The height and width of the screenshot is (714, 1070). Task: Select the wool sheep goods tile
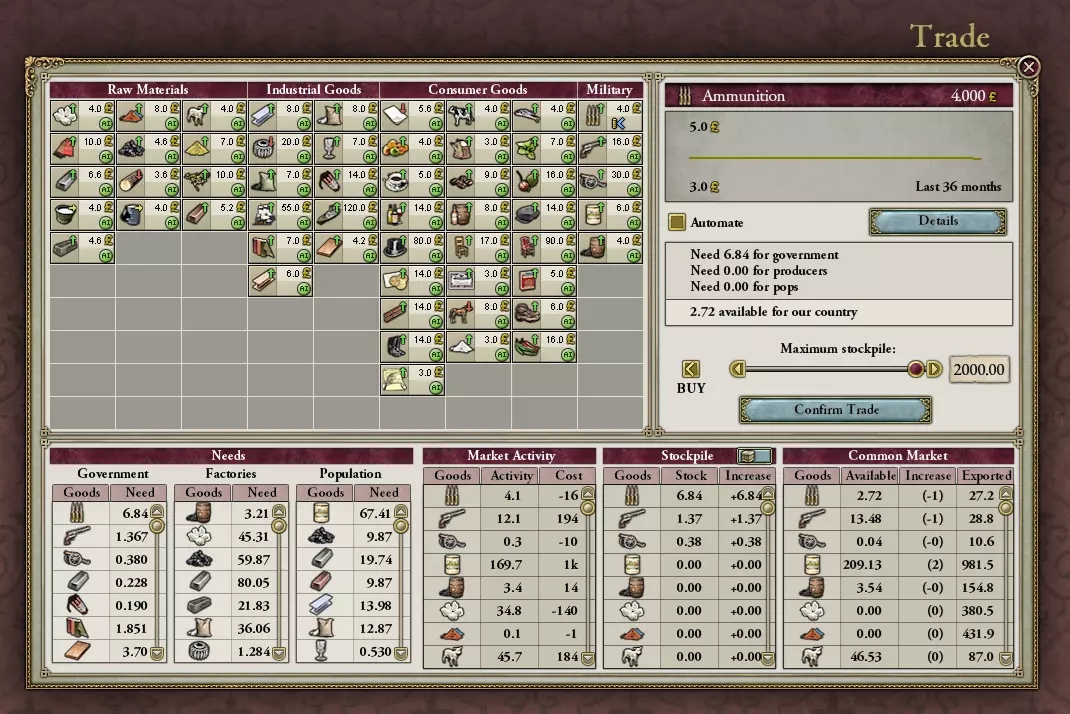[x=214, y=116]
